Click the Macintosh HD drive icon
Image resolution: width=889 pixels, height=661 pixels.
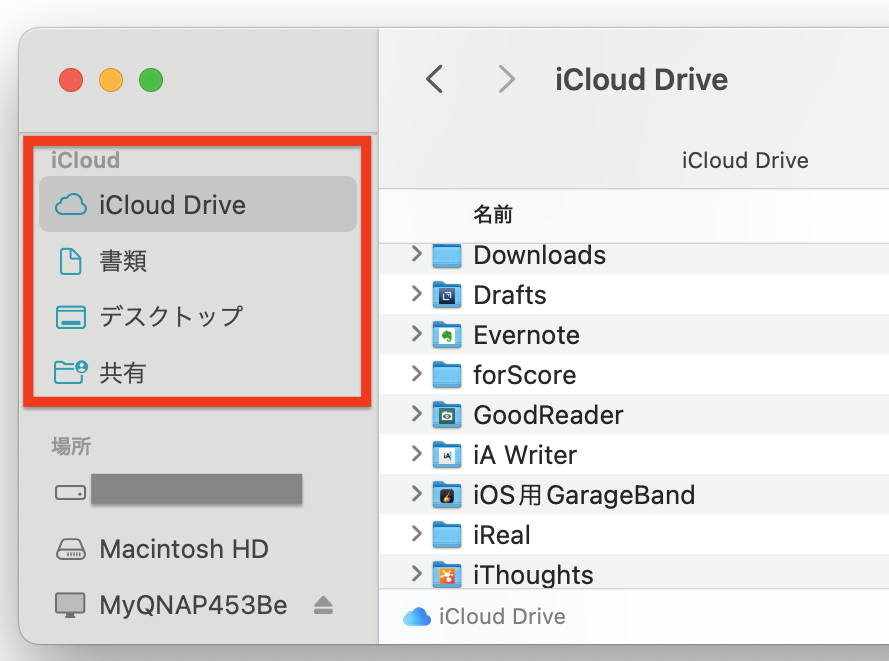tap(70, 549)
